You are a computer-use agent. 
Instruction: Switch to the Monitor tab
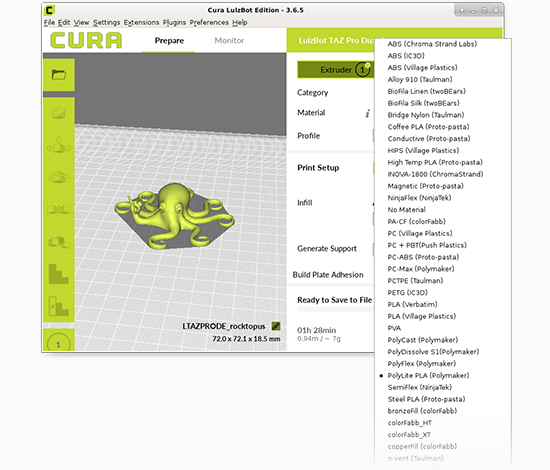pos(229,41)
